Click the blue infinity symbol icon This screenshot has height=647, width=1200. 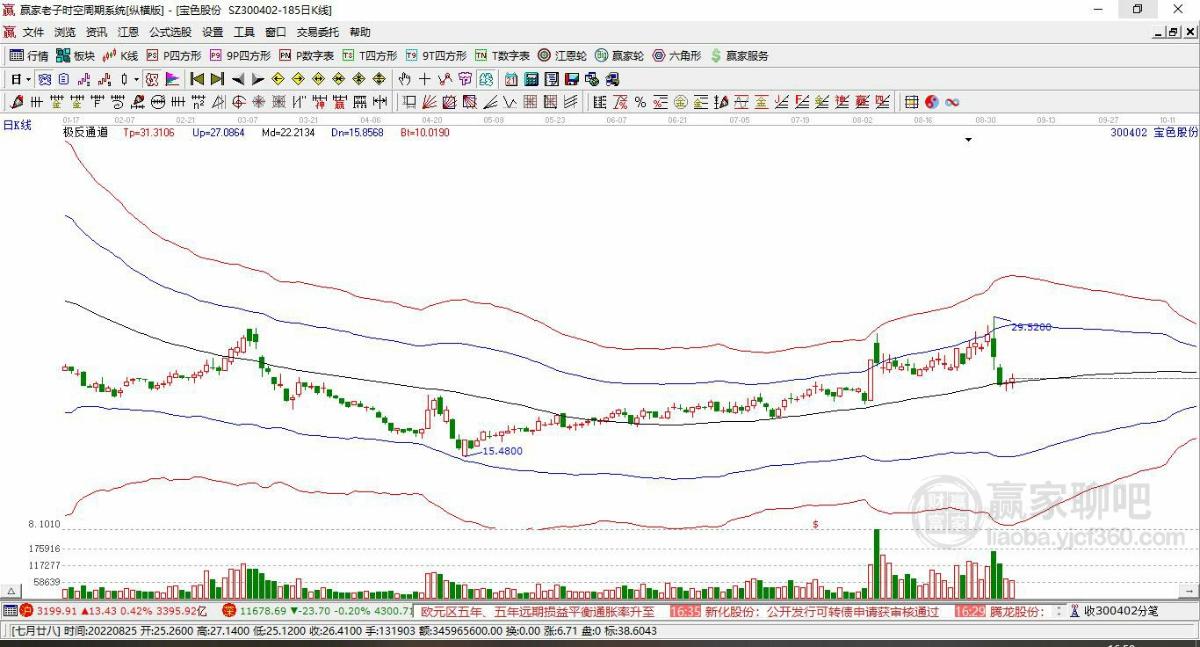952,101
